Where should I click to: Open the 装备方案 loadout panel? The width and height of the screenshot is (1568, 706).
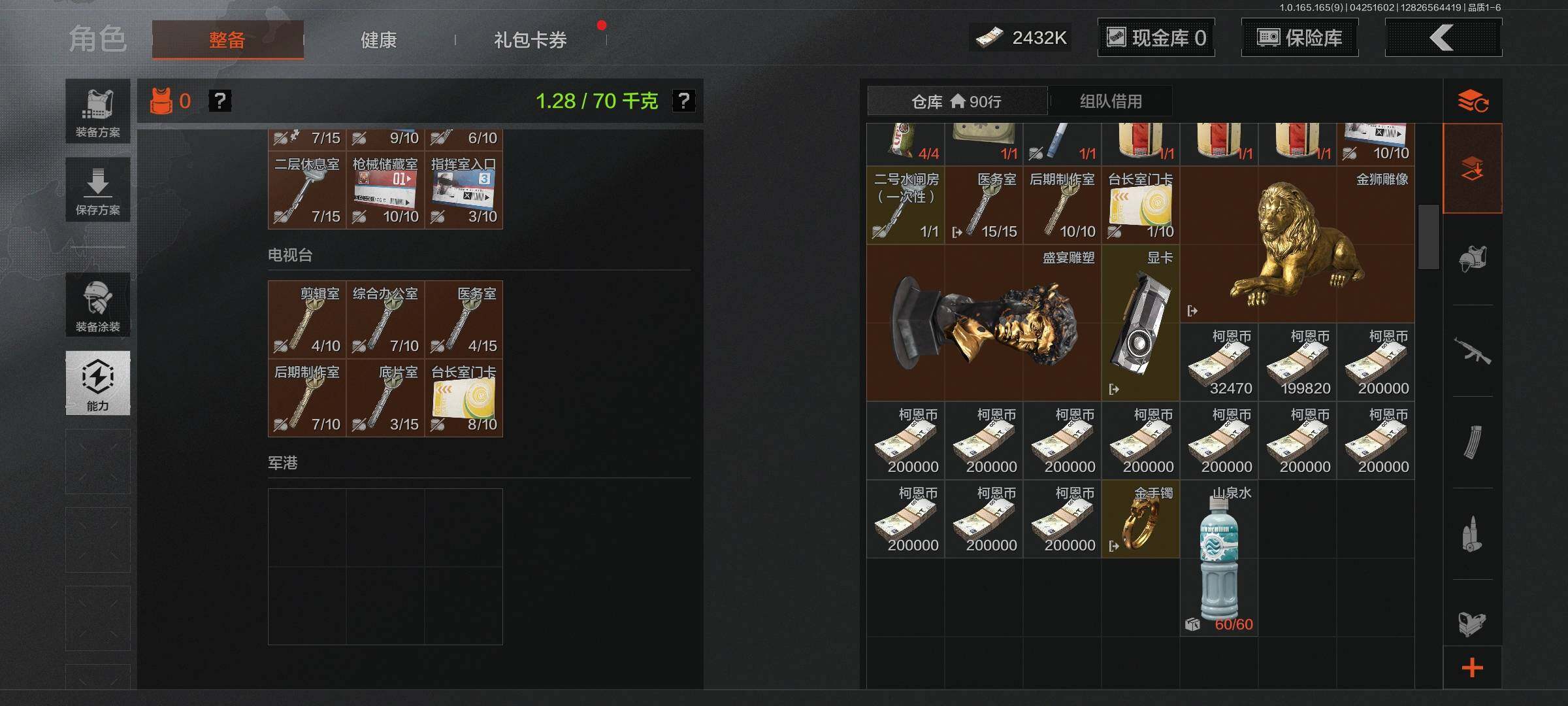point(98,112)
